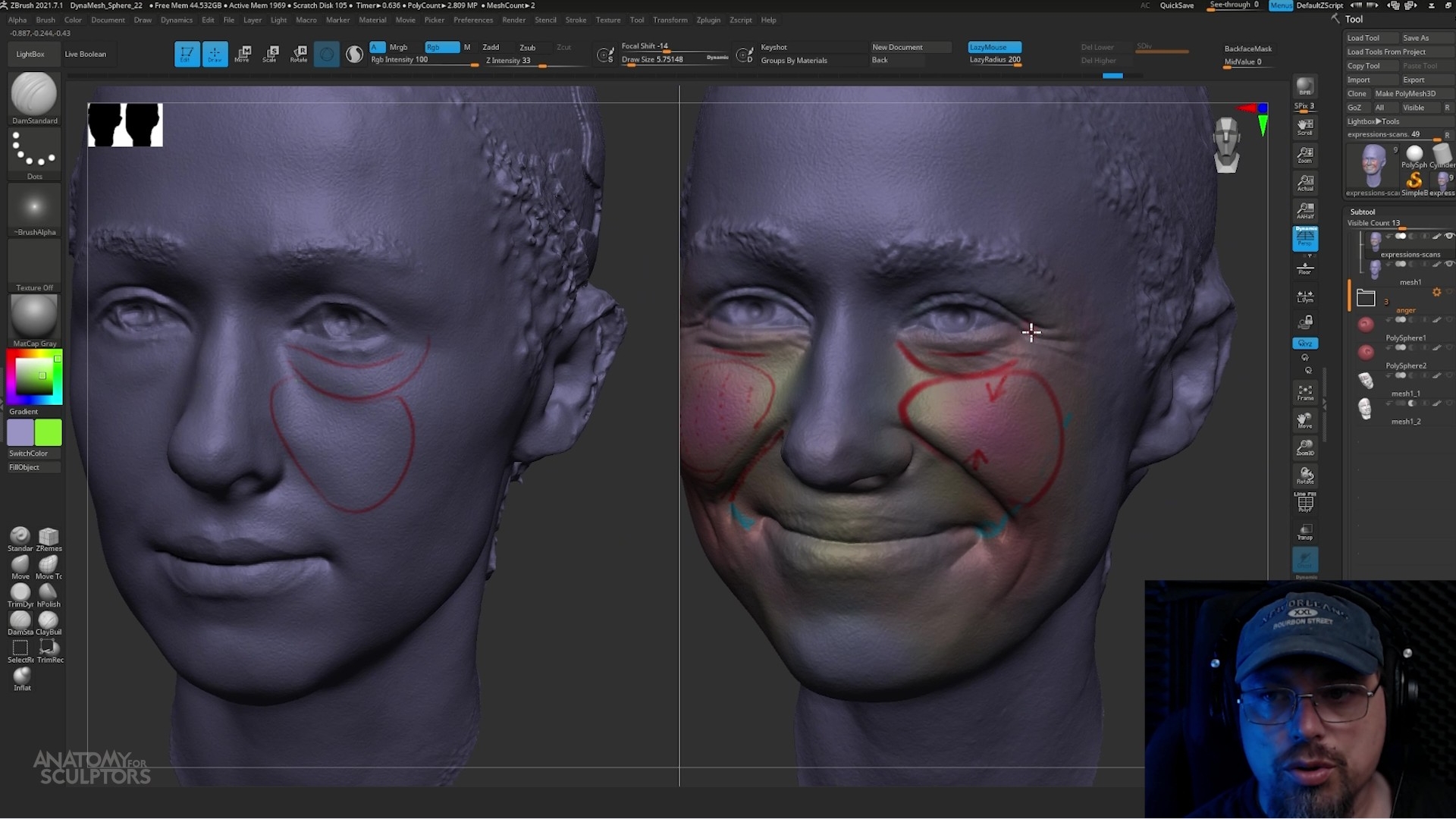Open the Render menu

(513, 20)
